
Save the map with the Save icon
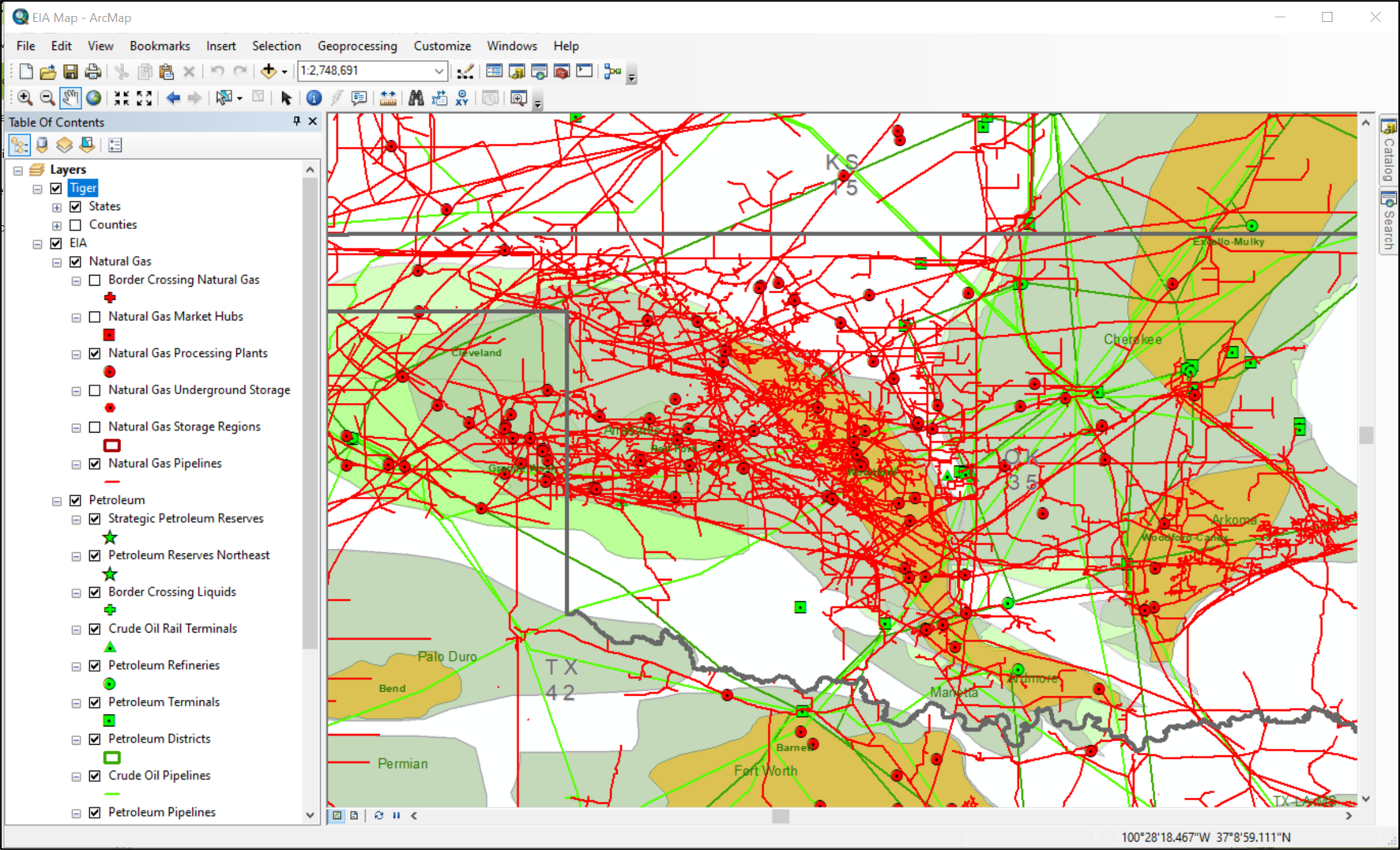(x=70, y=71)
